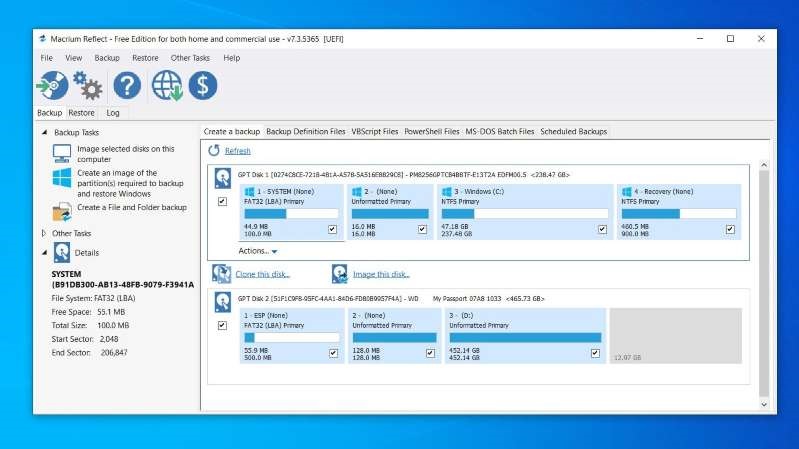The image size is (799, 449).
Task: Select the Backup tab below toolbar
Action: [49, 113]
